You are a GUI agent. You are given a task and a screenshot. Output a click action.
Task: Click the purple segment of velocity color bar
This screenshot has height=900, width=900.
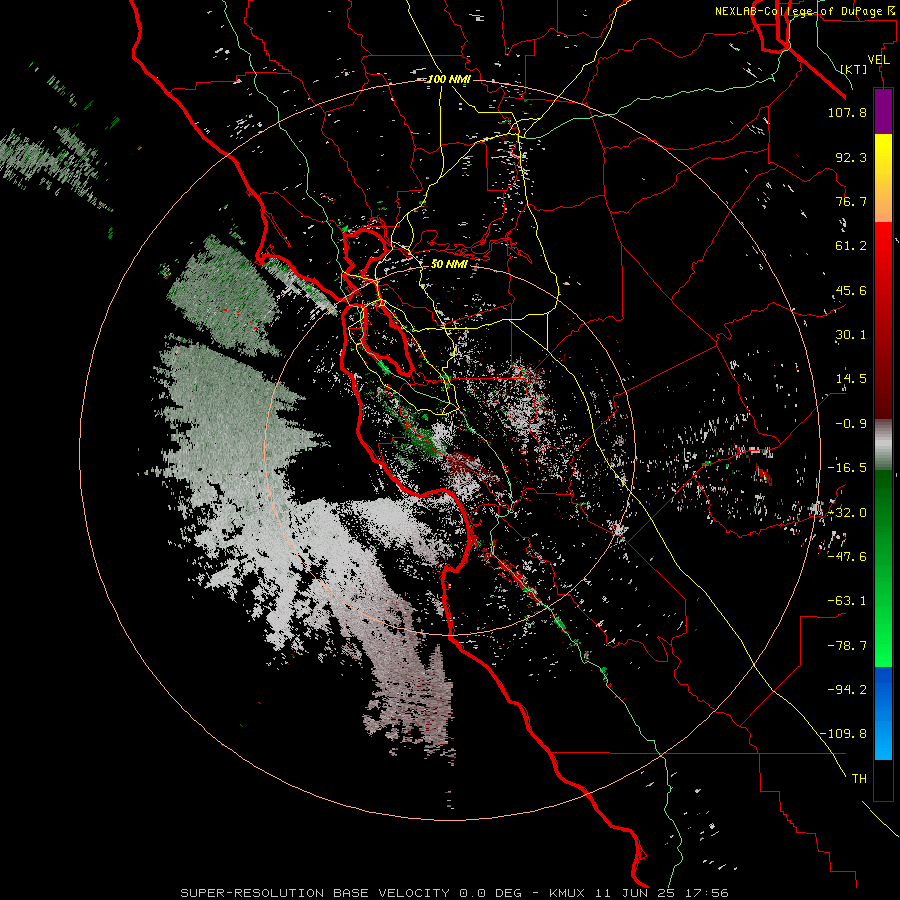[x=883, y=112]
